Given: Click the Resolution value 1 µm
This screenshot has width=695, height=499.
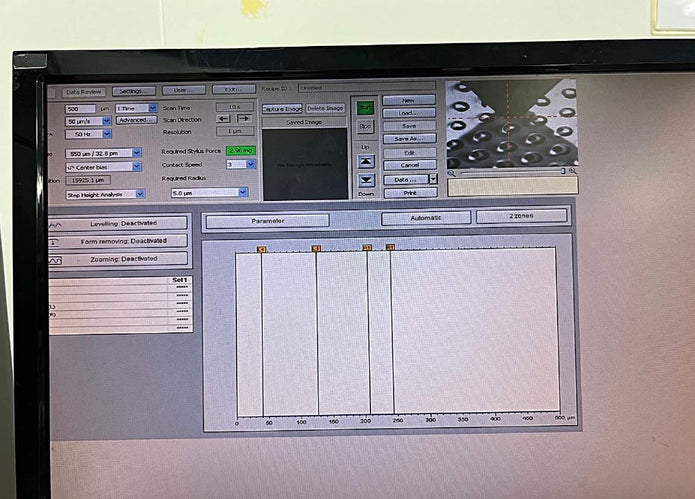Looking at the screenshot, I should [235, 131].
